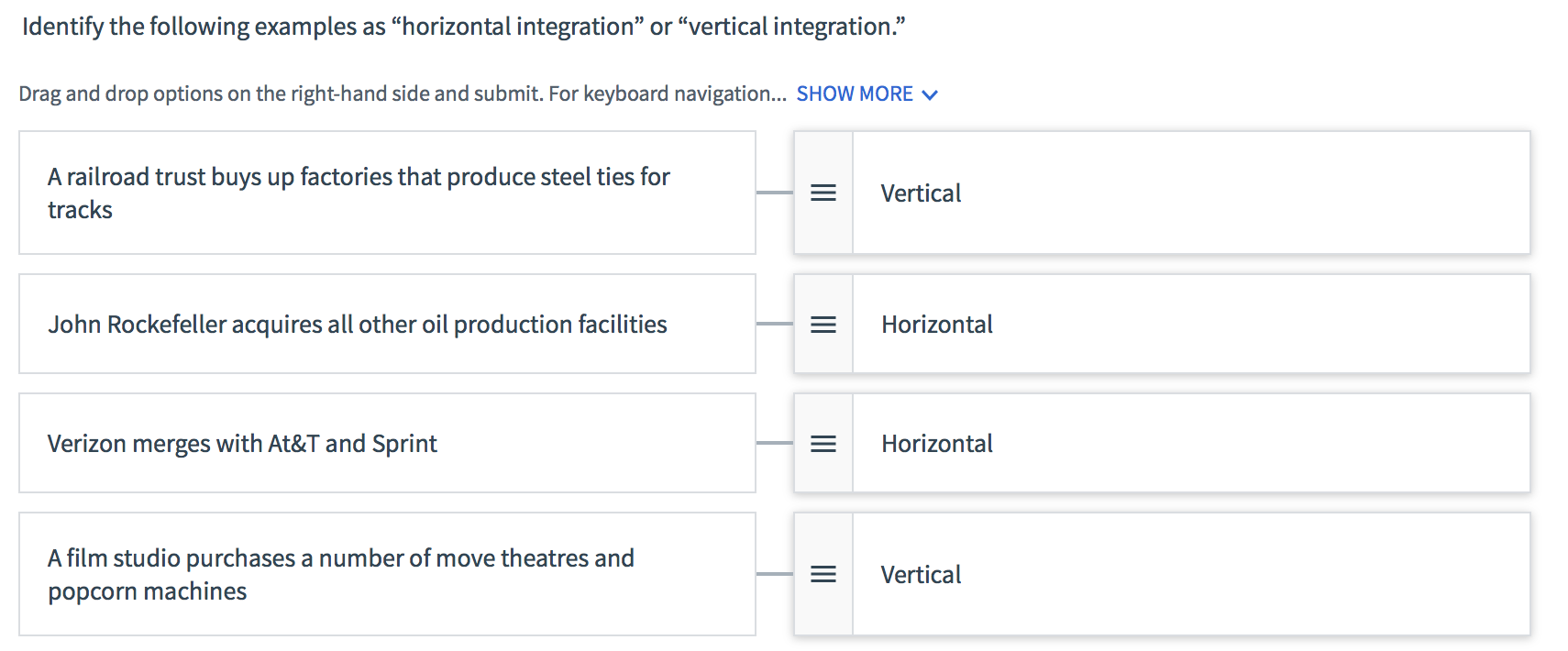The width and height of the screenshot is (1568, 651).
Task: Click the John Rockefeller oil facilities prompt box
Action: click(x=387, y=324)
